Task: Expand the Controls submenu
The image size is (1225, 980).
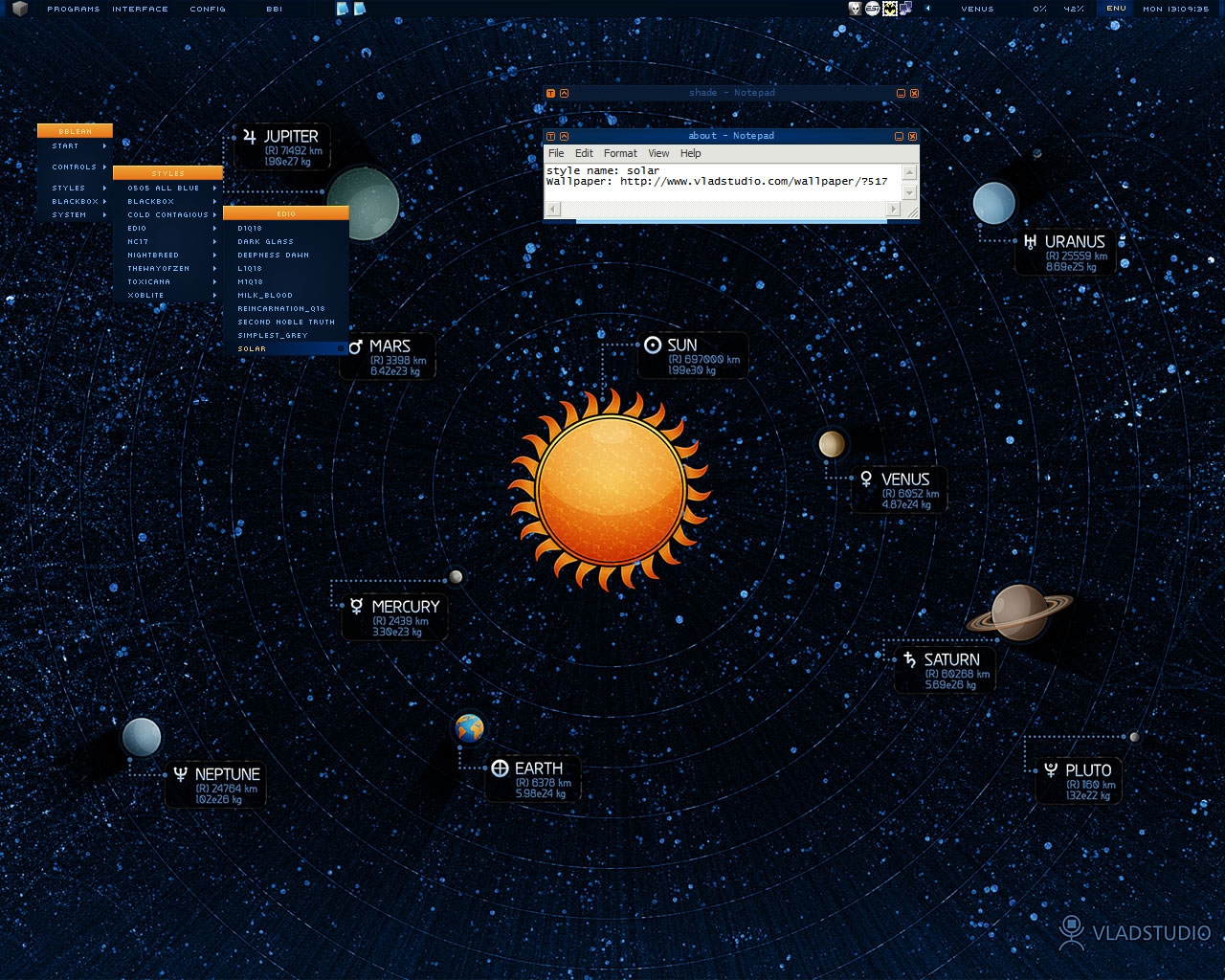Action: click(x=75, y=167)
